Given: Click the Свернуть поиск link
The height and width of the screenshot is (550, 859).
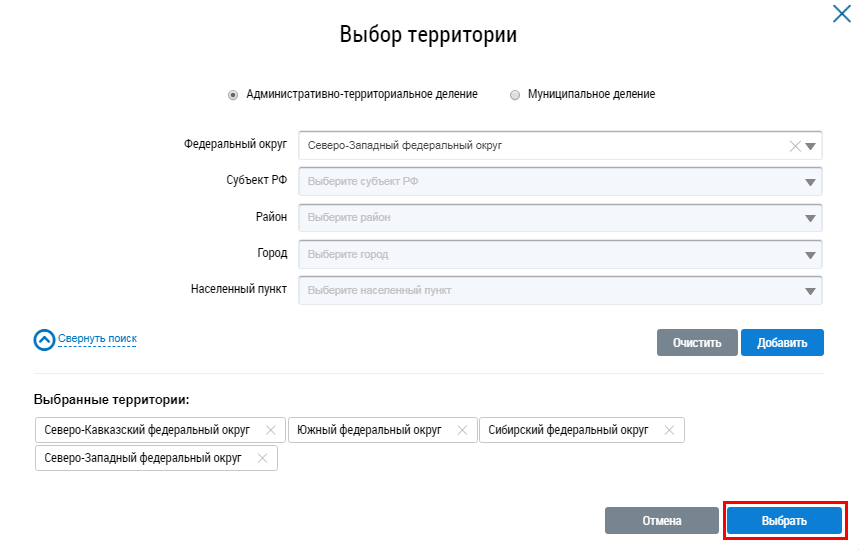Looking at the screenshot, I should pos(97,339).
